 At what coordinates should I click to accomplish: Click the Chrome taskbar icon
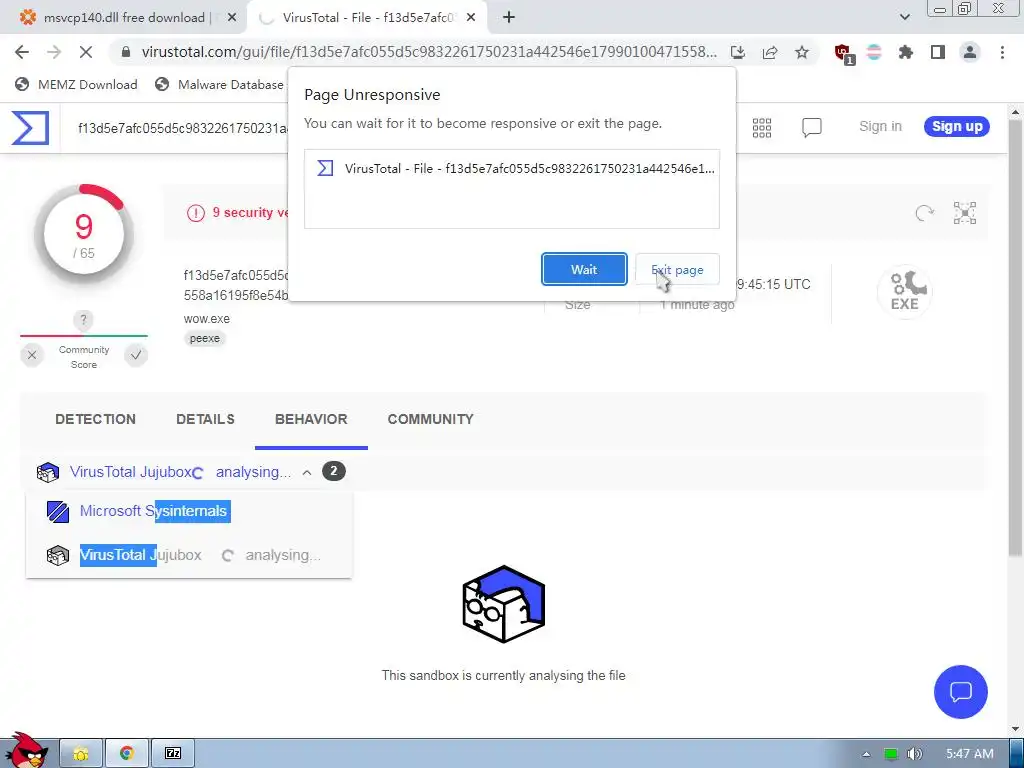pyautogui.click(x=127, y=754)
